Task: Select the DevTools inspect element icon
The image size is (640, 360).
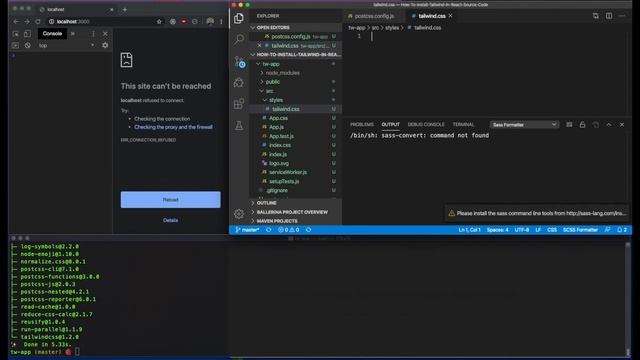Action: click(16, 34)
